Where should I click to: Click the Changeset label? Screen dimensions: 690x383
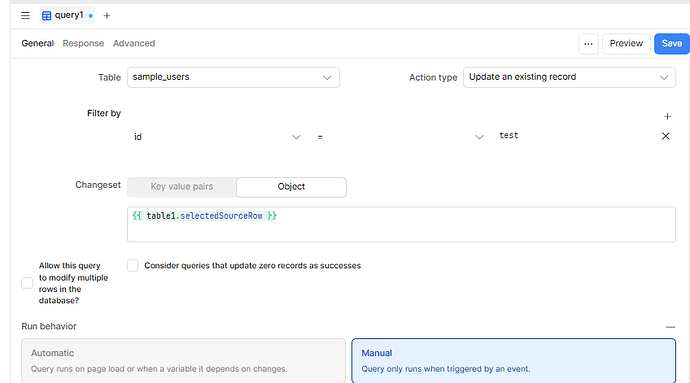(x=98, y=185)
